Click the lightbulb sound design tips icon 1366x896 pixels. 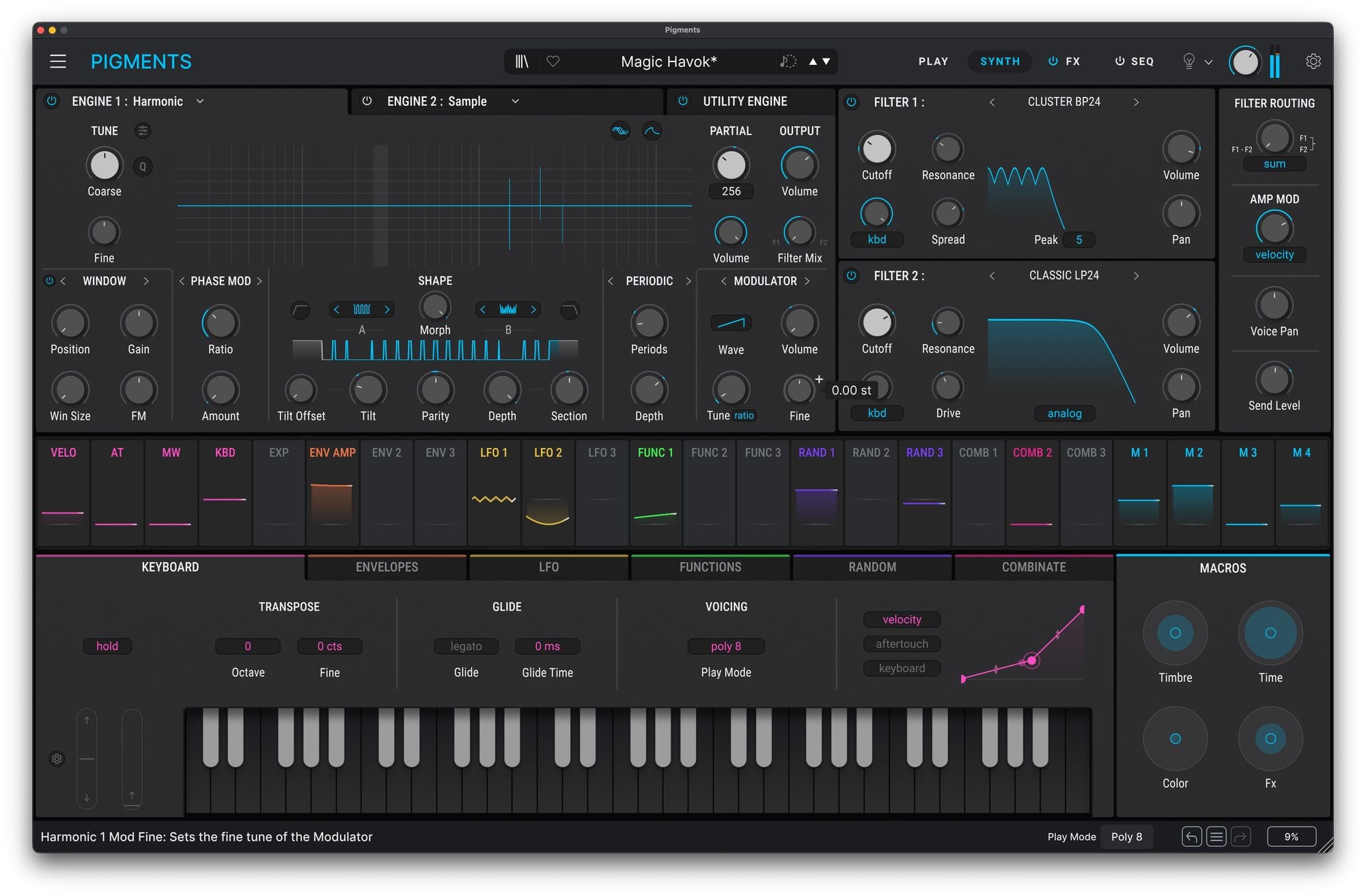(1189, 61)
